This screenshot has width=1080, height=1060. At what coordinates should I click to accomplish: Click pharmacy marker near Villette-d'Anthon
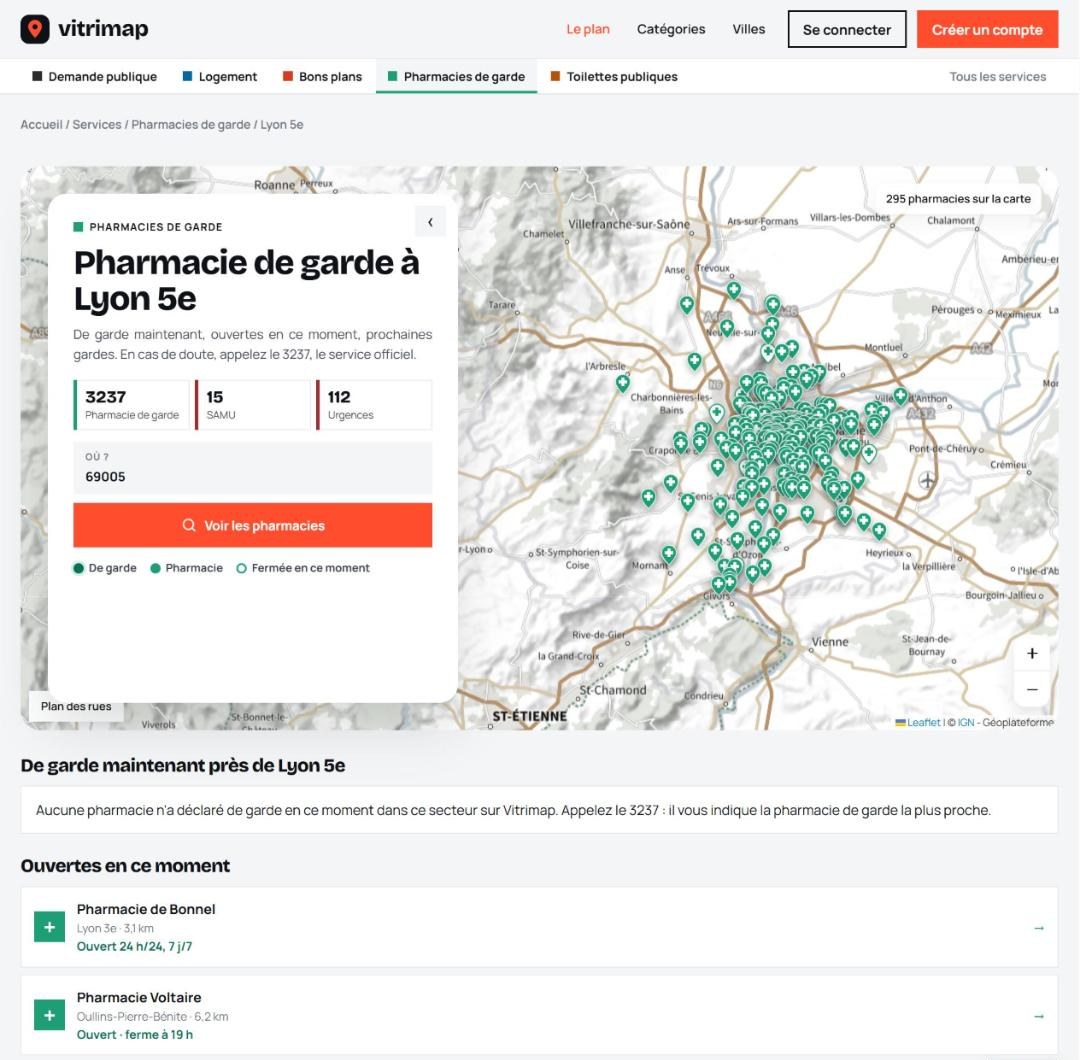900,395
